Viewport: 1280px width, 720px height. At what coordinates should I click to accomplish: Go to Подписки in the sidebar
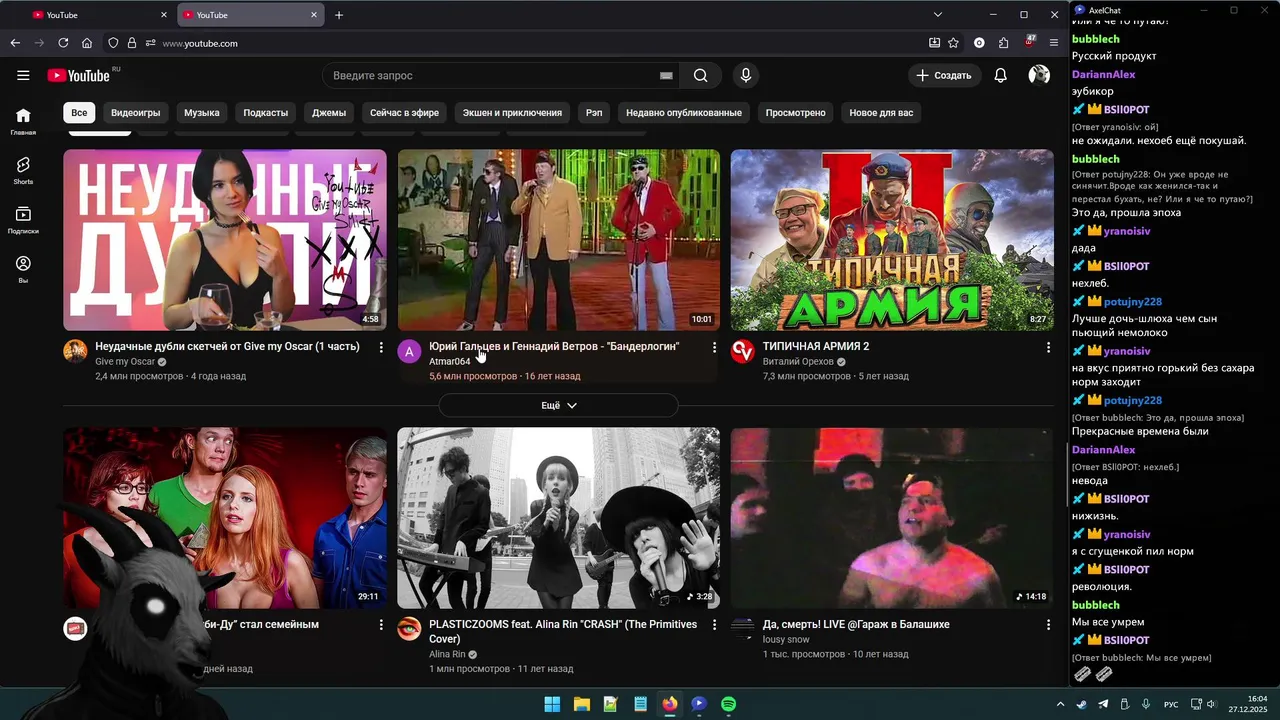click(x=23, y=220)
